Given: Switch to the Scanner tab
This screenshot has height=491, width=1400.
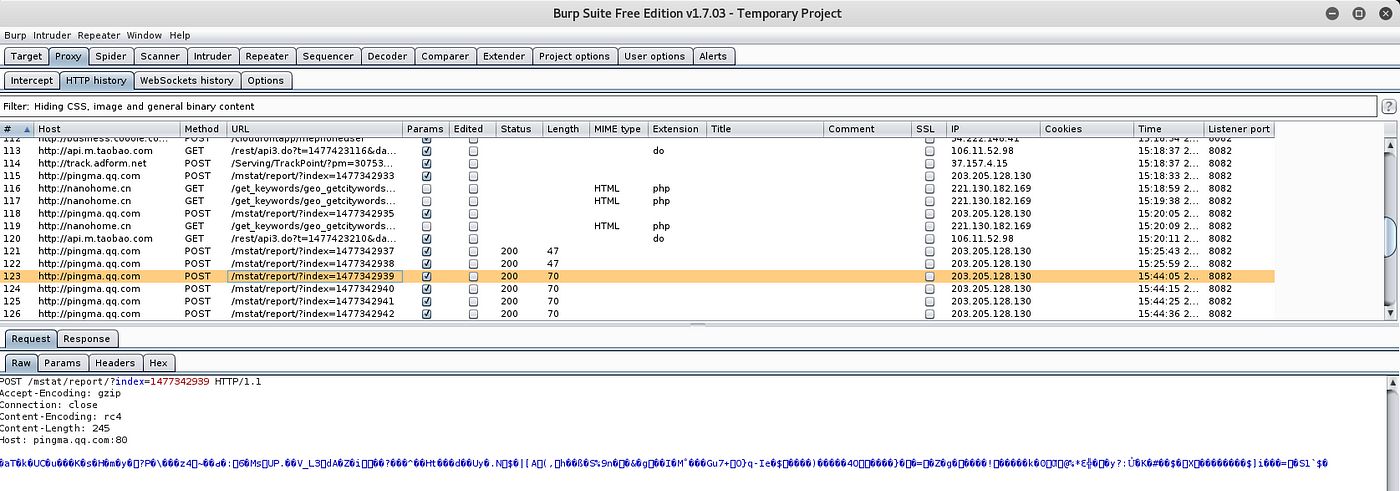Looking at the screenshot, I should (160, 56).
